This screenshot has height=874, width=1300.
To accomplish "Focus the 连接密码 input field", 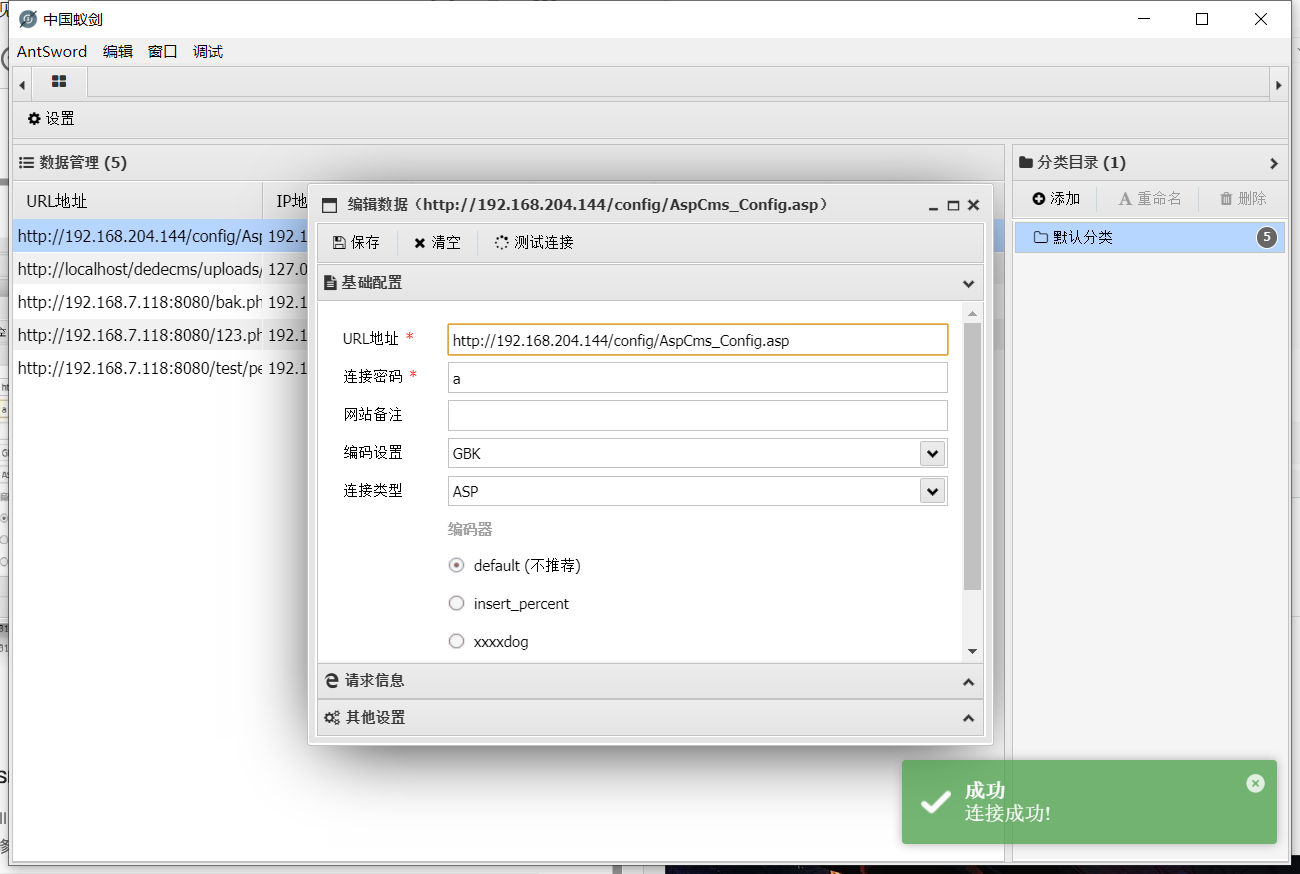I will tap(697, 378).
